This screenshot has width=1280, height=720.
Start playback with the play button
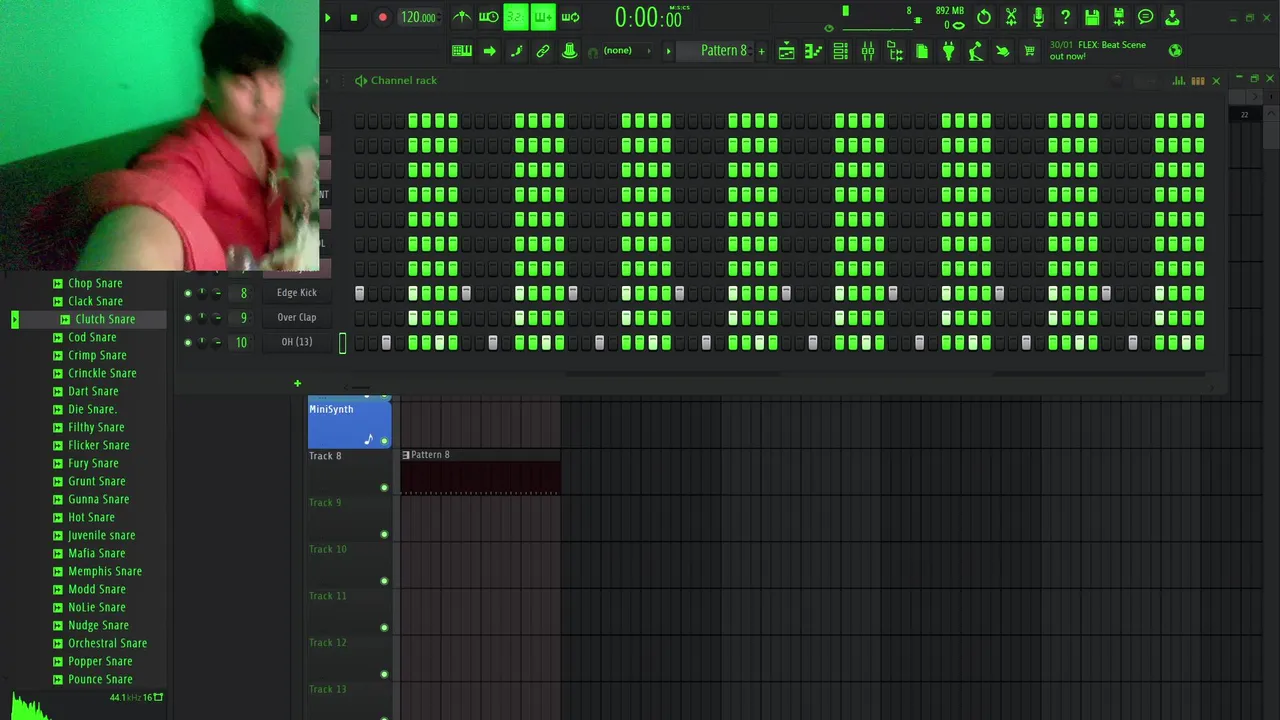(327, 17)
